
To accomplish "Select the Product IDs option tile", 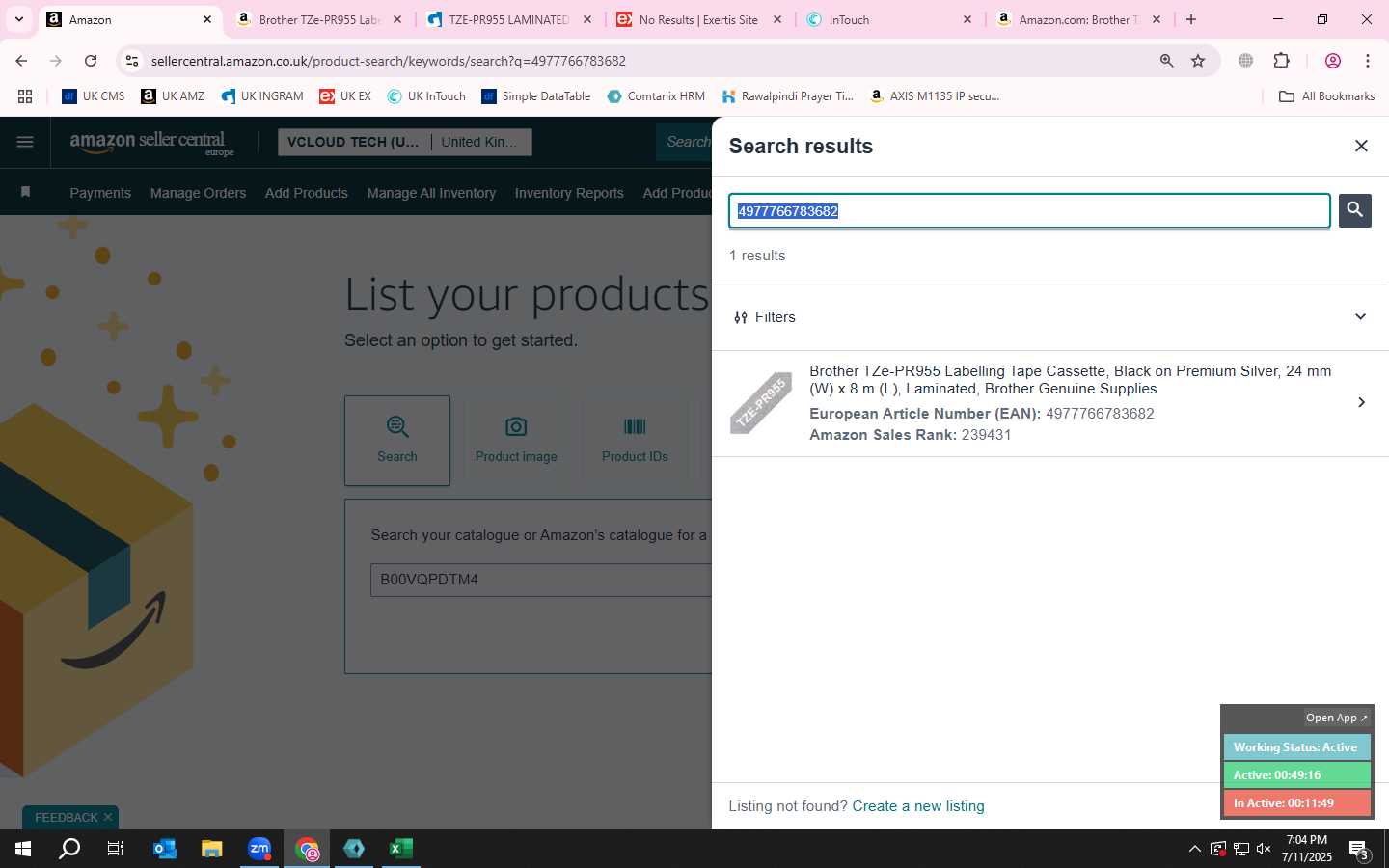I will [x=635, y=440].
